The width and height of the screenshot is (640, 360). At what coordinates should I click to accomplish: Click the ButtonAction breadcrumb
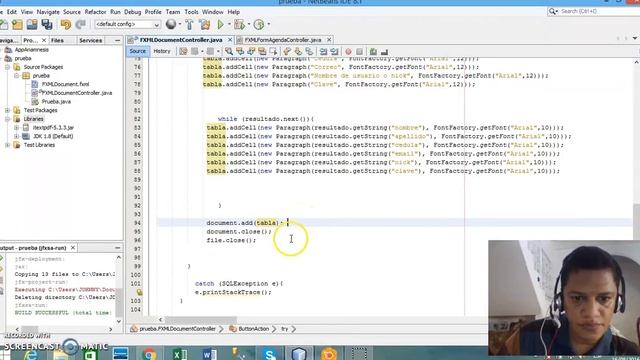tap(253, 329)
